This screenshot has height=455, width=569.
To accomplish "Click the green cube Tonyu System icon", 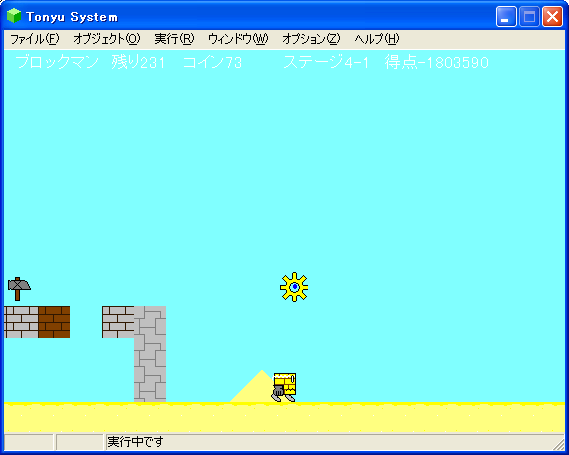I will click(14, 16).
